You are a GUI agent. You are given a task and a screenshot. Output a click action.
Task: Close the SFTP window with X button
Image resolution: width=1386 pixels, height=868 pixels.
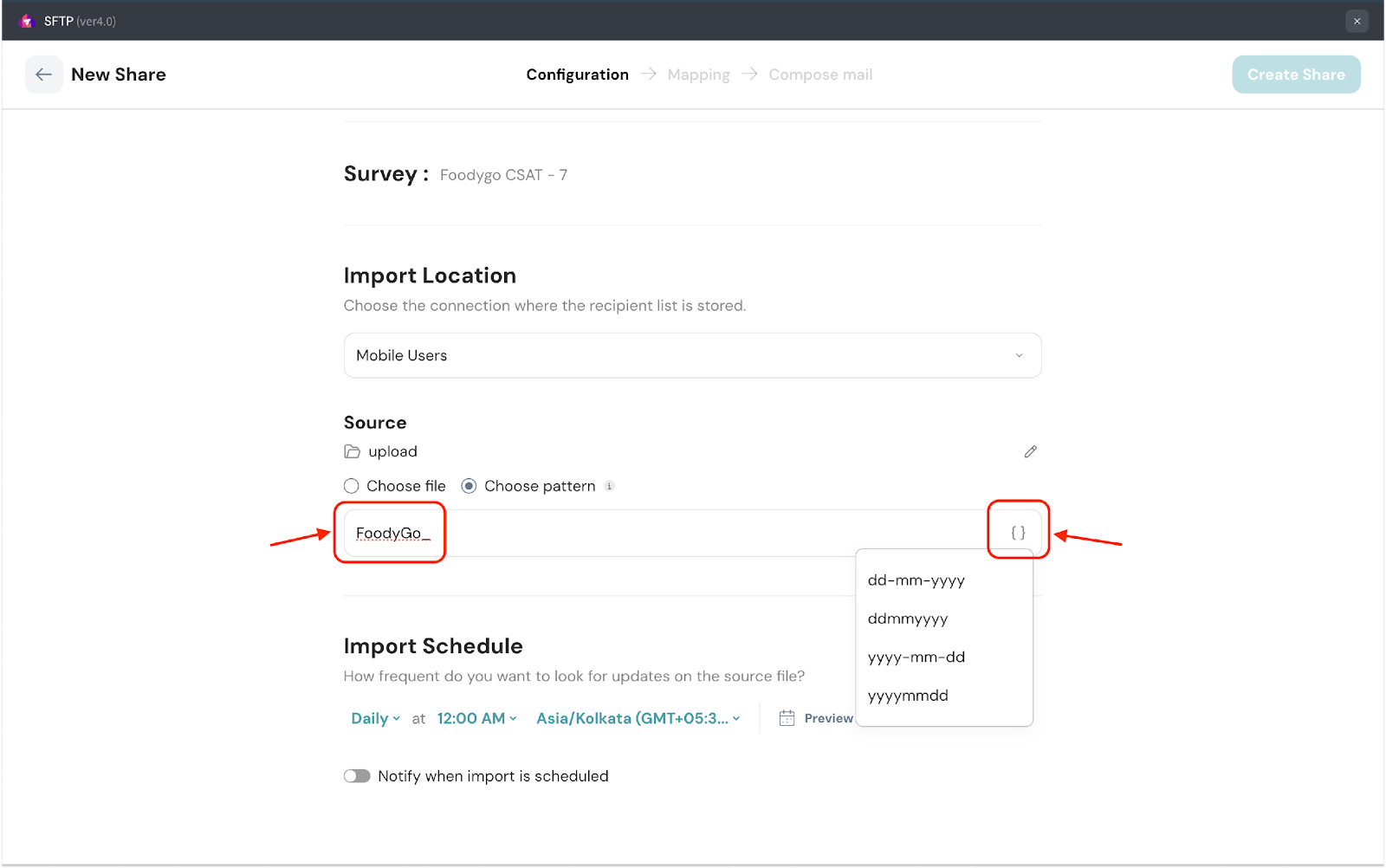[1357, 21]
